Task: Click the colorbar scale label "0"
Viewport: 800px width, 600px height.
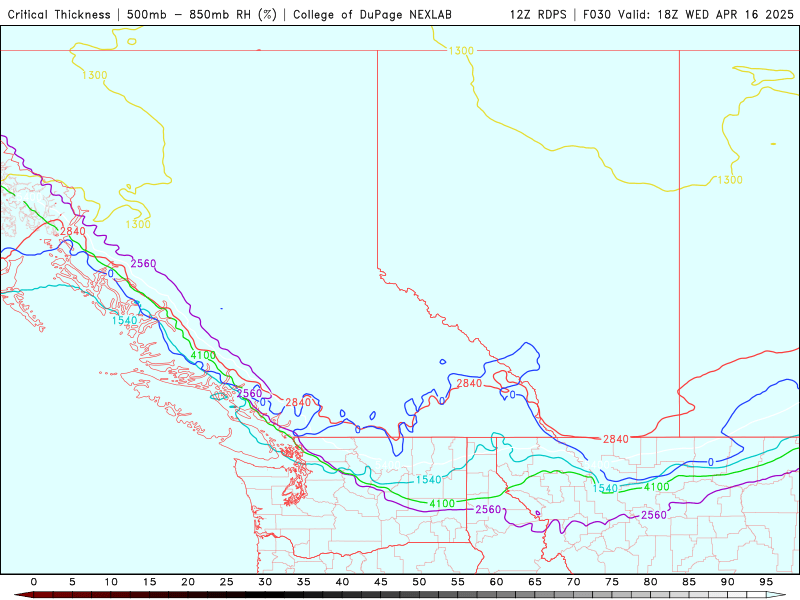Action: tap(34, 582)
